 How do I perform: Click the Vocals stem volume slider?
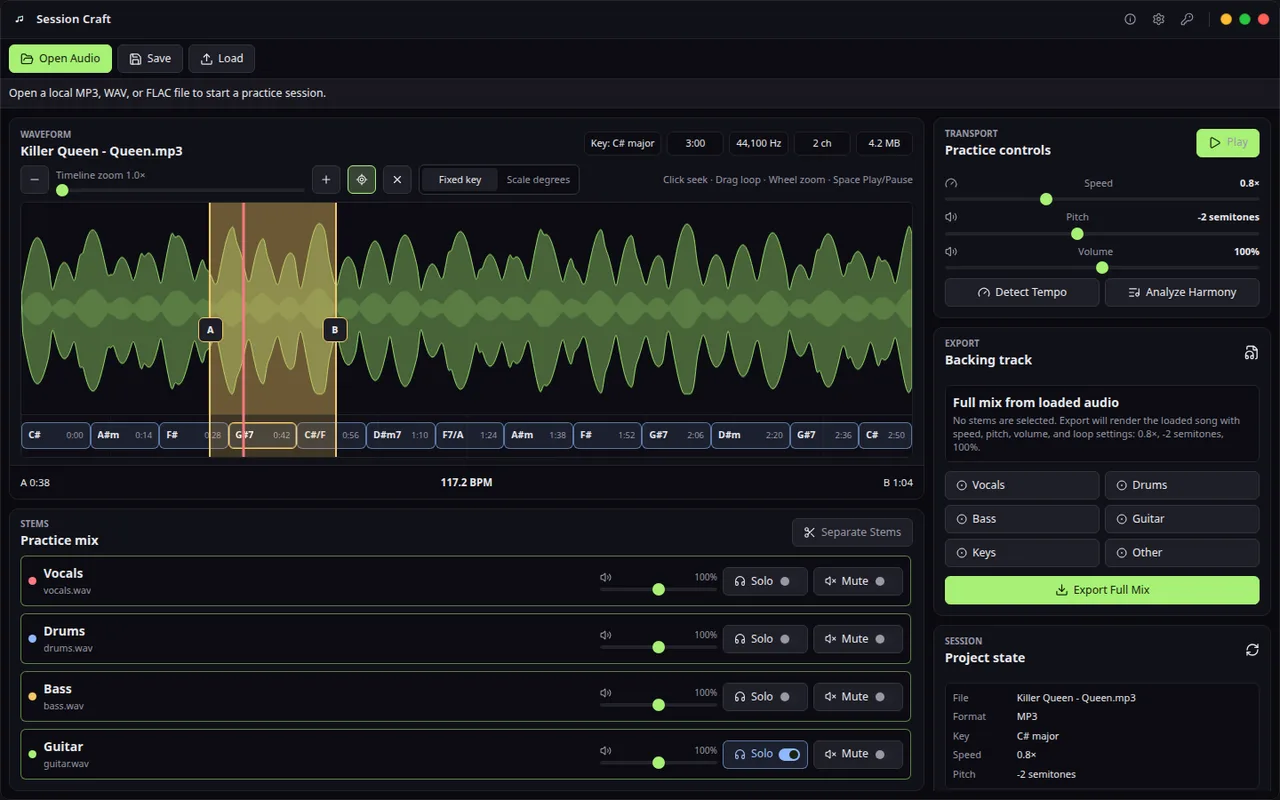658,590
